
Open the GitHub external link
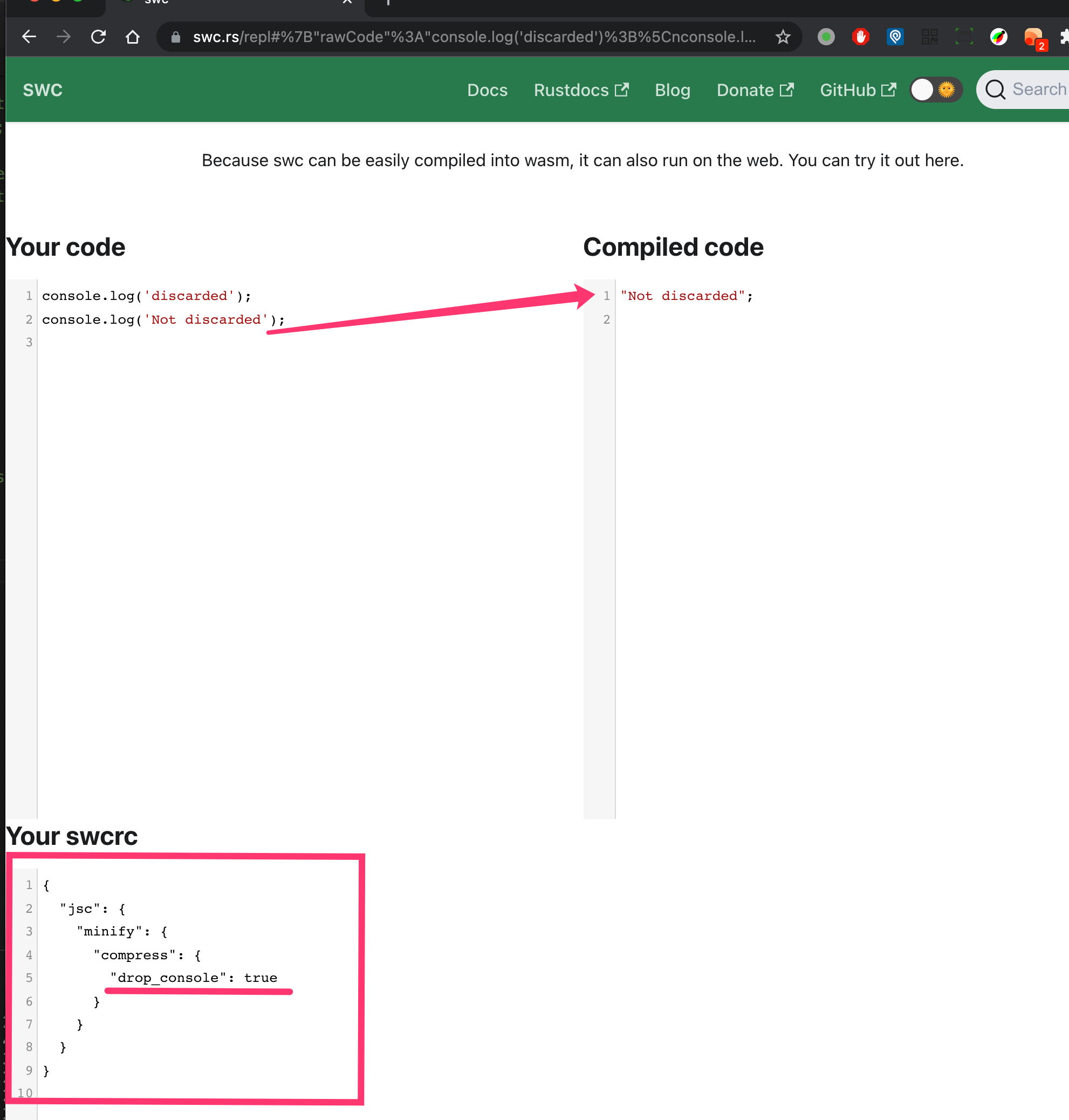858,90
